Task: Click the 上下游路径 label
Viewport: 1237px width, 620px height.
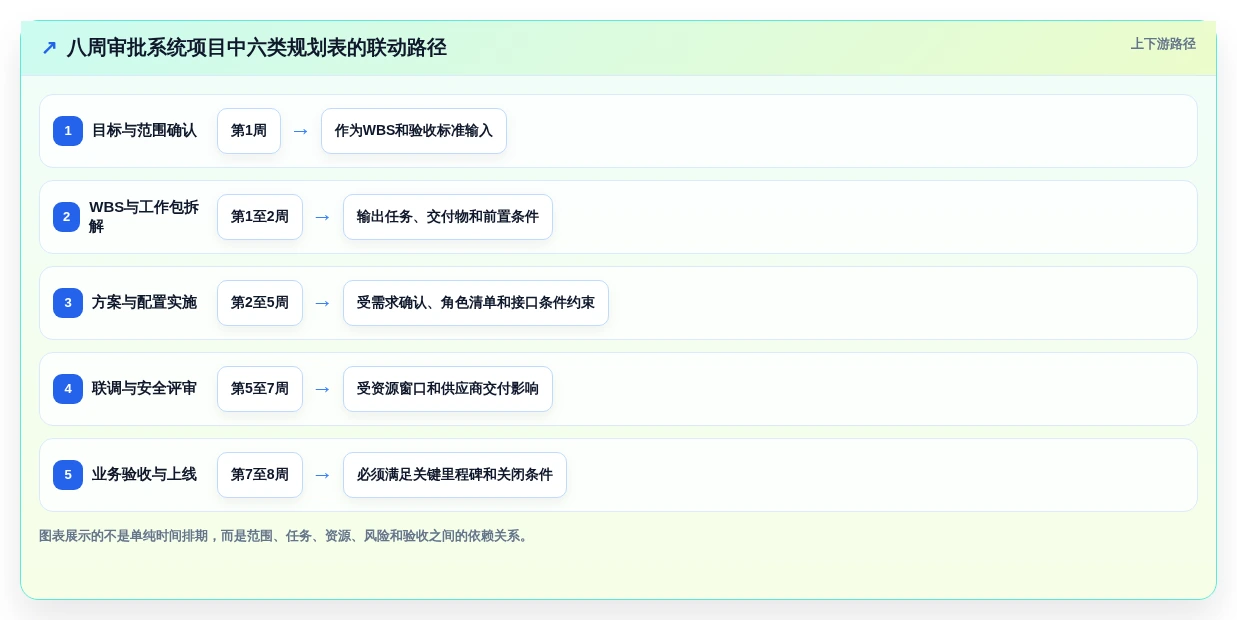Action: tap(1163, 44)
